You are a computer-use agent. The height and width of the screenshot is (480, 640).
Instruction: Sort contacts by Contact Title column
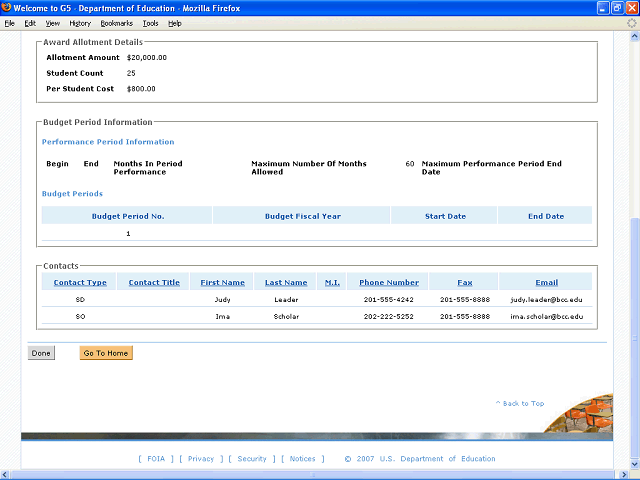[x=154, y=283]
